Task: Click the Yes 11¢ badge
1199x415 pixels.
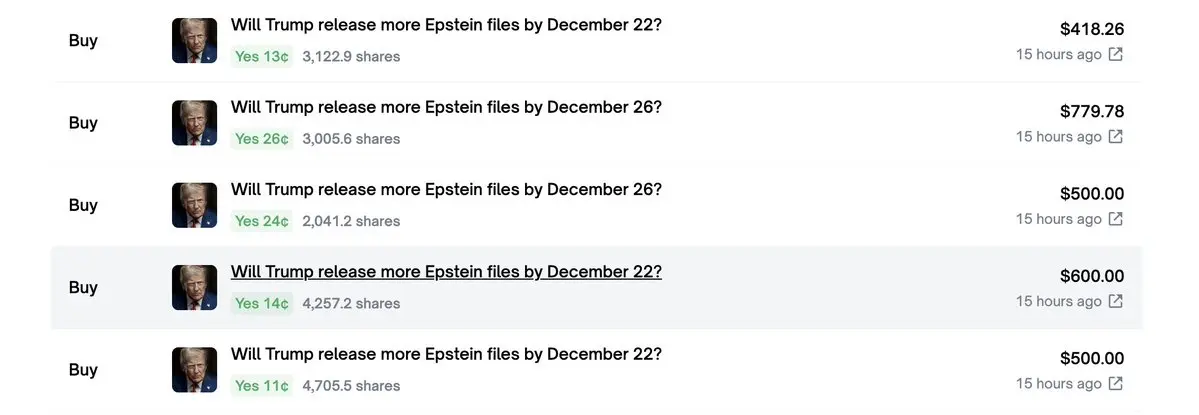Action: 262,386
